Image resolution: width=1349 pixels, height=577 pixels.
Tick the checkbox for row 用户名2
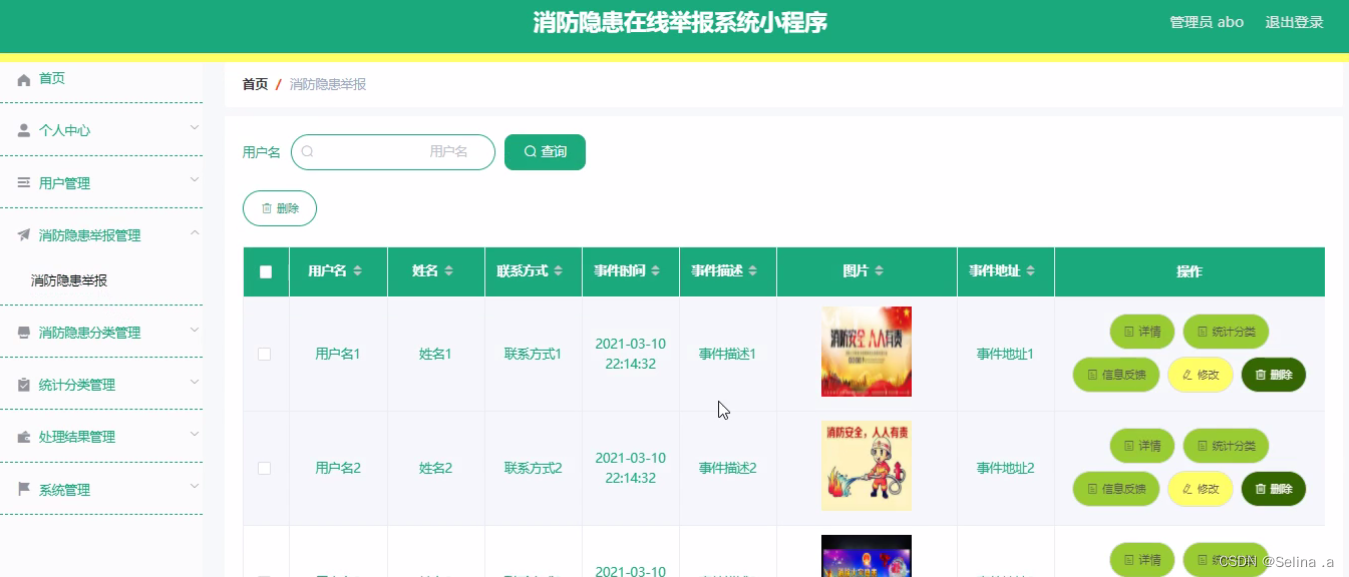[264, 468]
